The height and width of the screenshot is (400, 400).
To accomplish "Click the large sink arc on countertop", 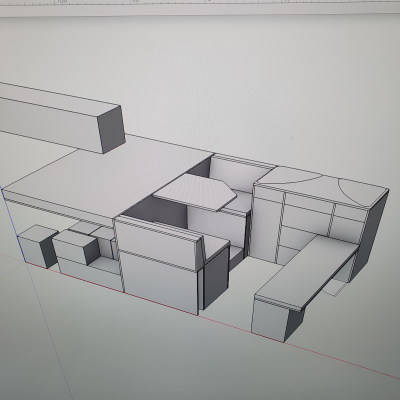I will click(293, 175).
